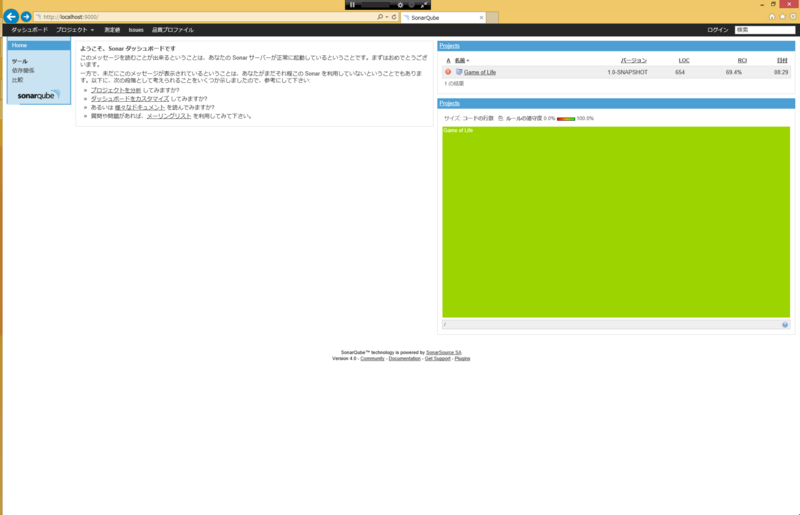Screen dimensions: 800x515
Task: Click red alert icon for Game of Life
Action: (x=448, y=72)
